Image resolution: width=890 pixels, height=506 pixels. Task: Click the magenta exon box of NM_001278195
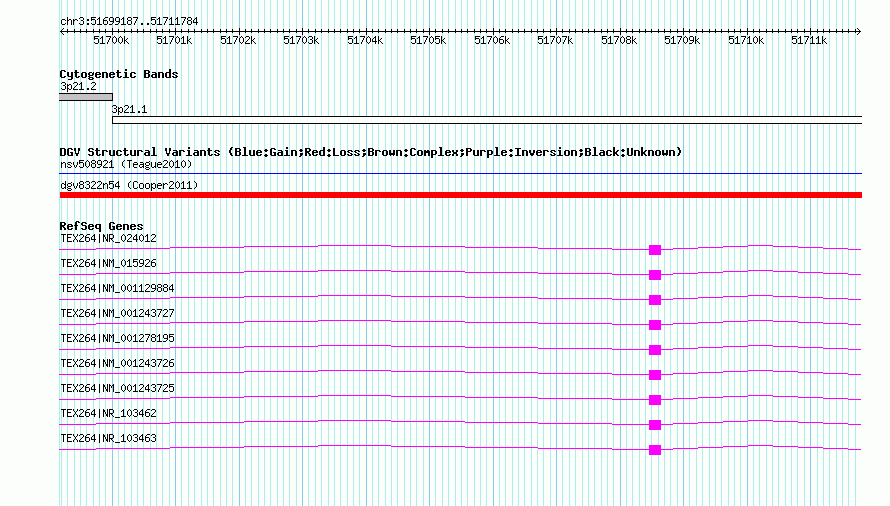[x=655, y=350]
